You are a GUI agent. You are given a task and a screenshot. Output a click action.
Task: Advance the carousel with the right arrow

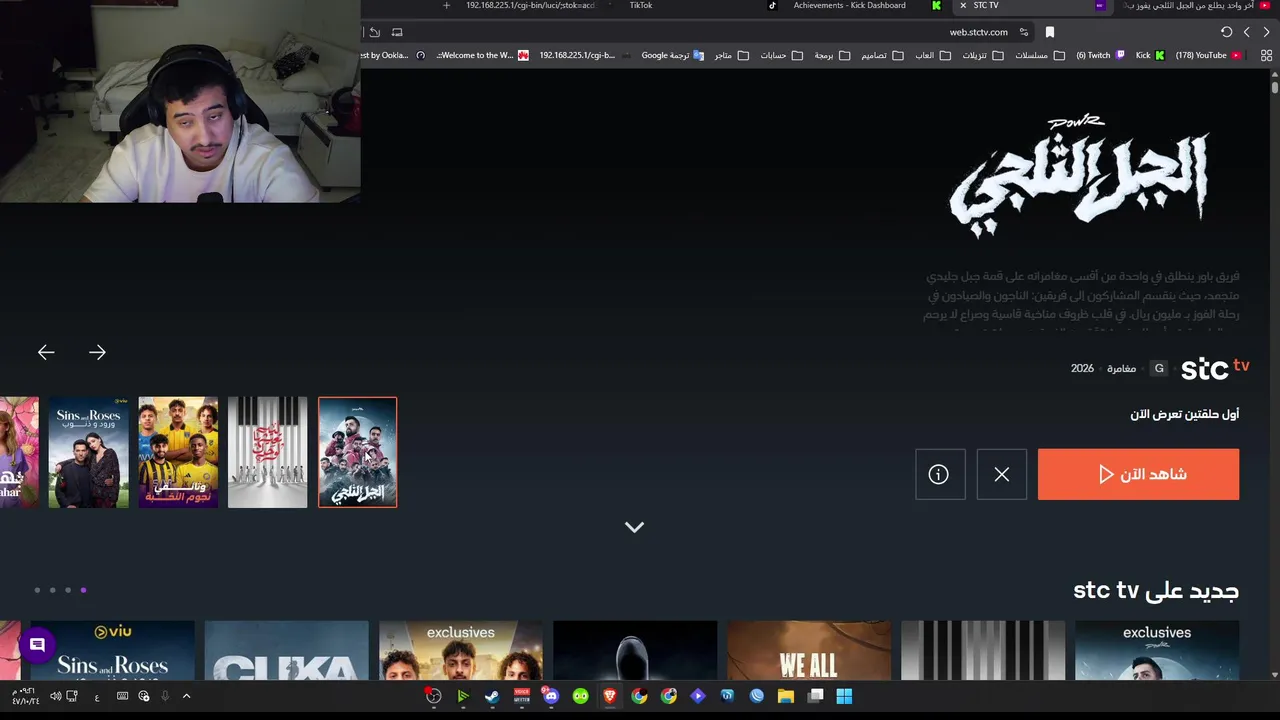97,352
